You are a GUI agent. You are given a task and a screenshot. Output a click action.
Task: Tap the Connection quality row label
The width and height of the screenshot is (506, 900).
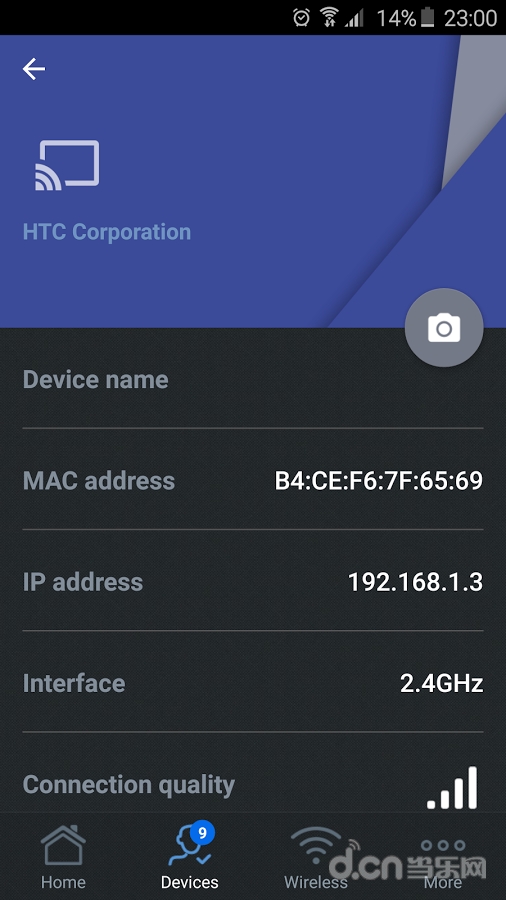pos(129,785)
